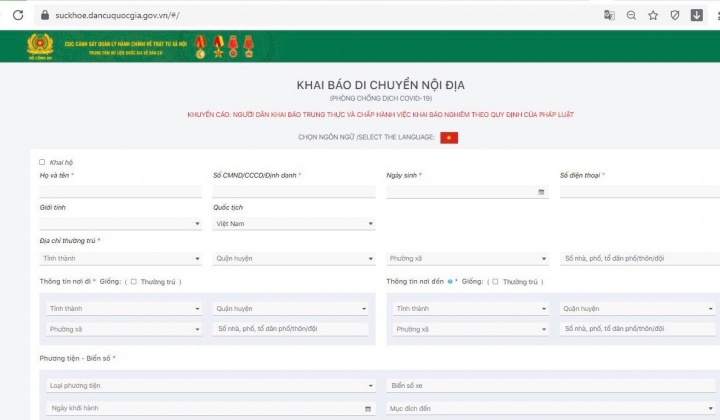Open the downloads arrow icon

pyautogui.click(x=697, y=15)
